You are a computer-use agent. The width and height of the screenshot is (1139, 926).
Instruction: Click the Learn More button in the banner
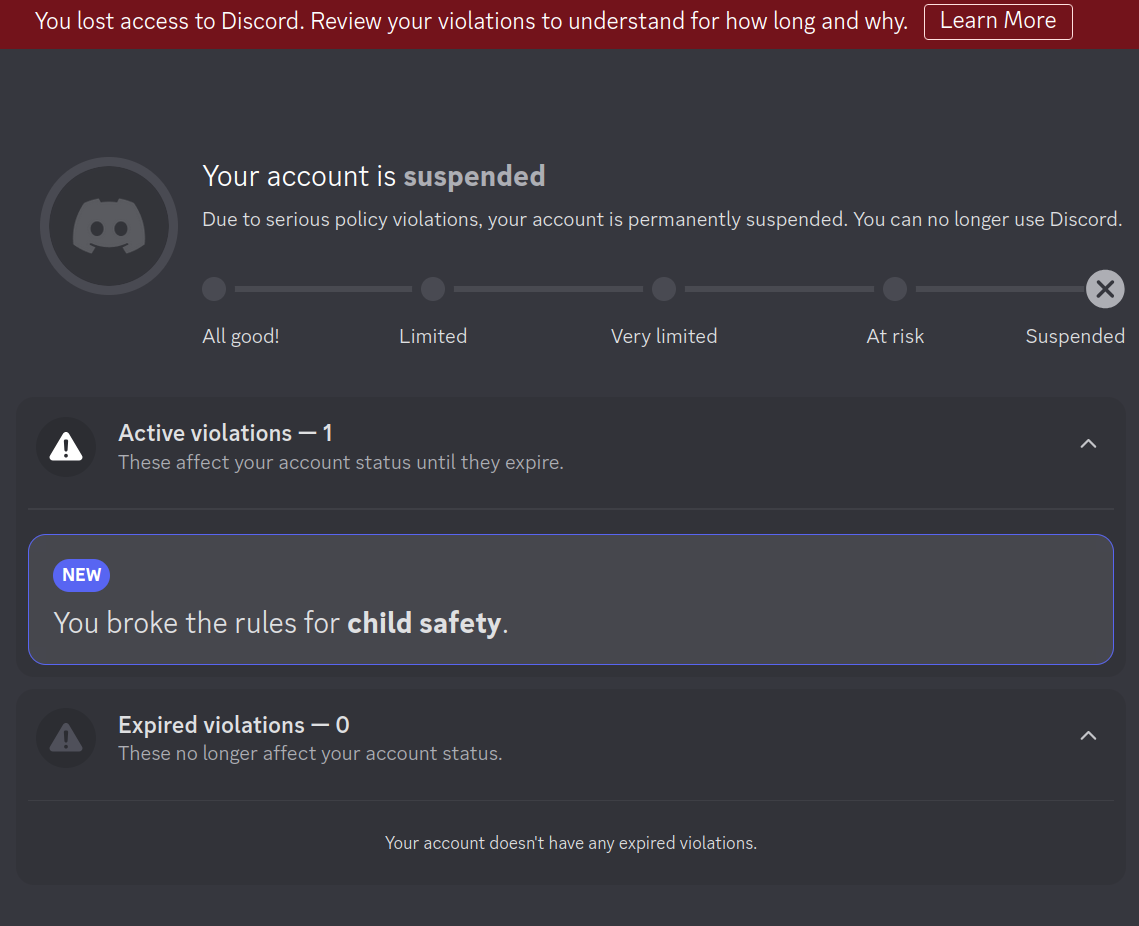[997, 22]
